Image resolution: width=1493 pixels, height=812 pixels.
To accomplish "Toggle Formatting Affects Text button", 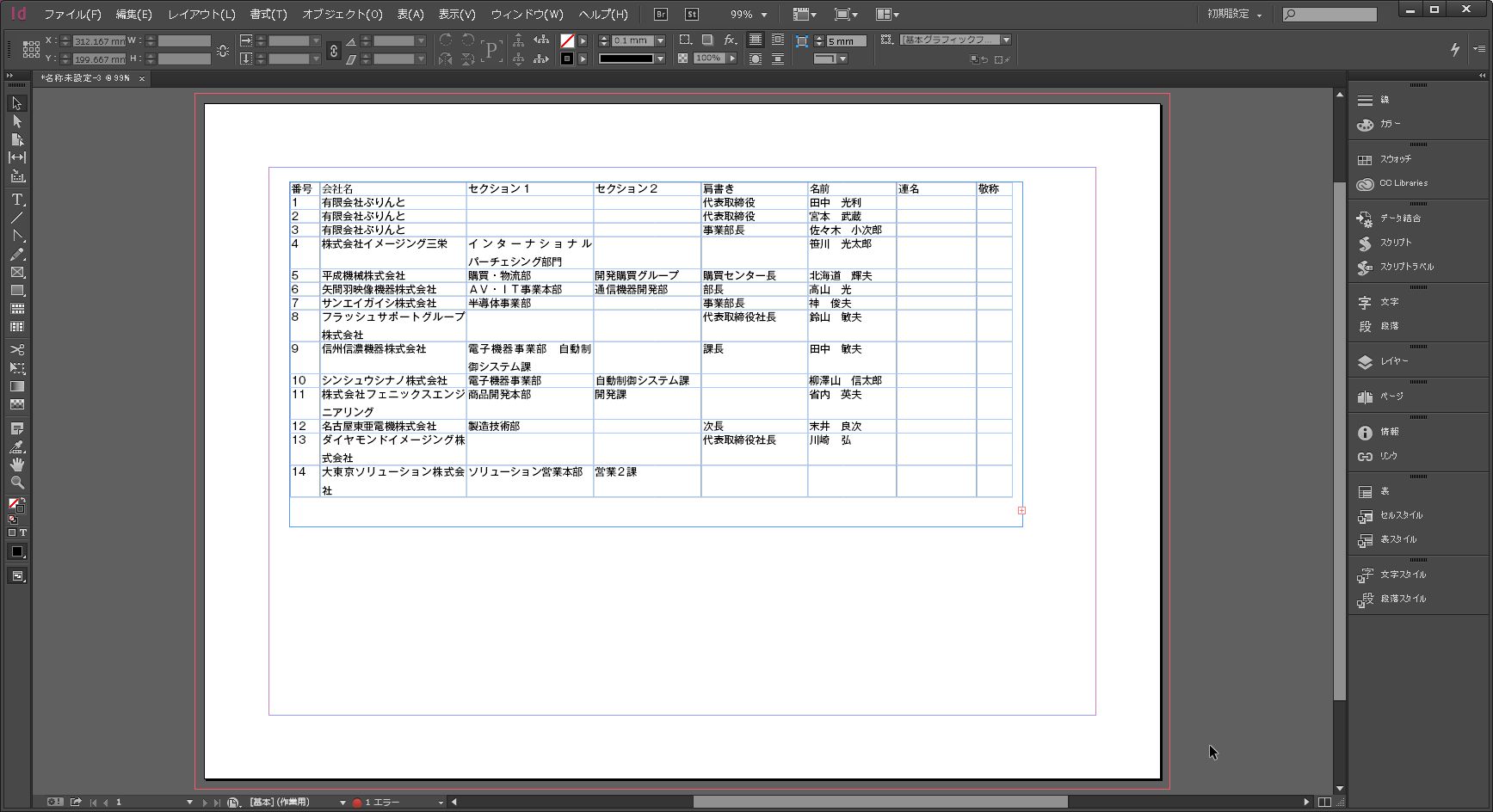I will [23, 532].
